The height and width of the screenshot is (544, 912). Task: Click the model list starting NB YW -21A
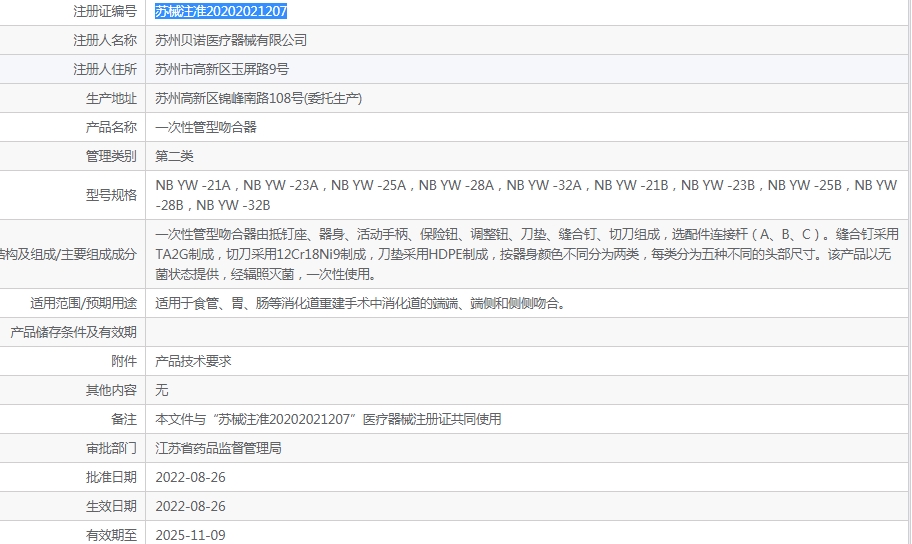526,195
